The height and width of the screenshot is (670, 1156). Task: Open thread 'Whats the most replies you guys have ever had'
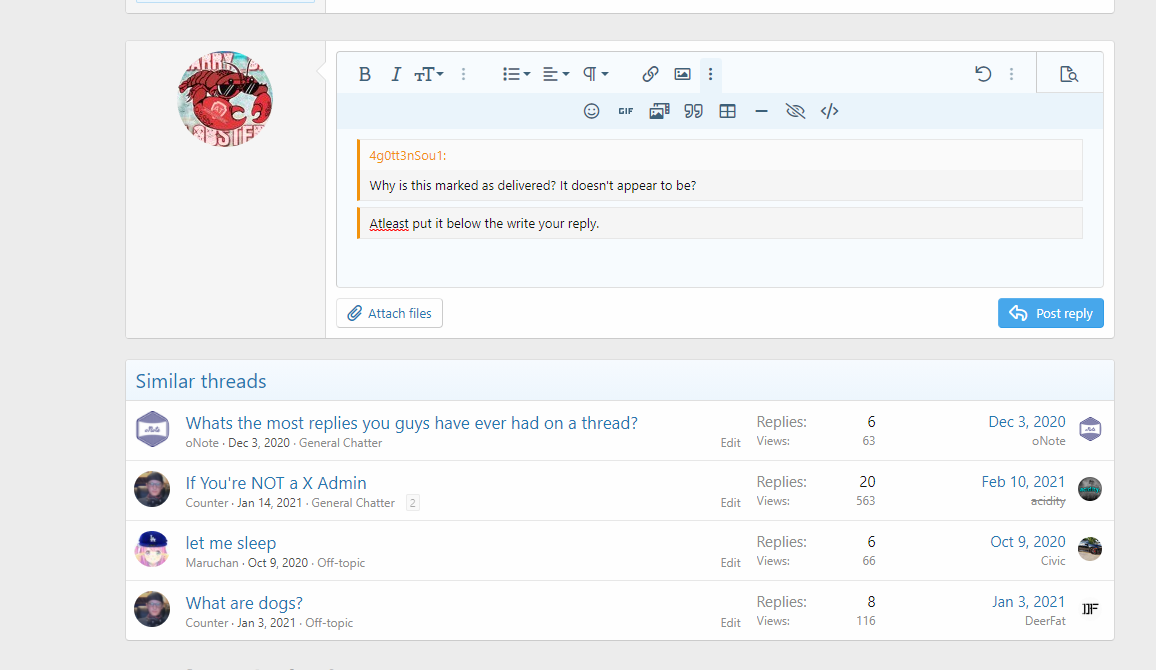411,423
